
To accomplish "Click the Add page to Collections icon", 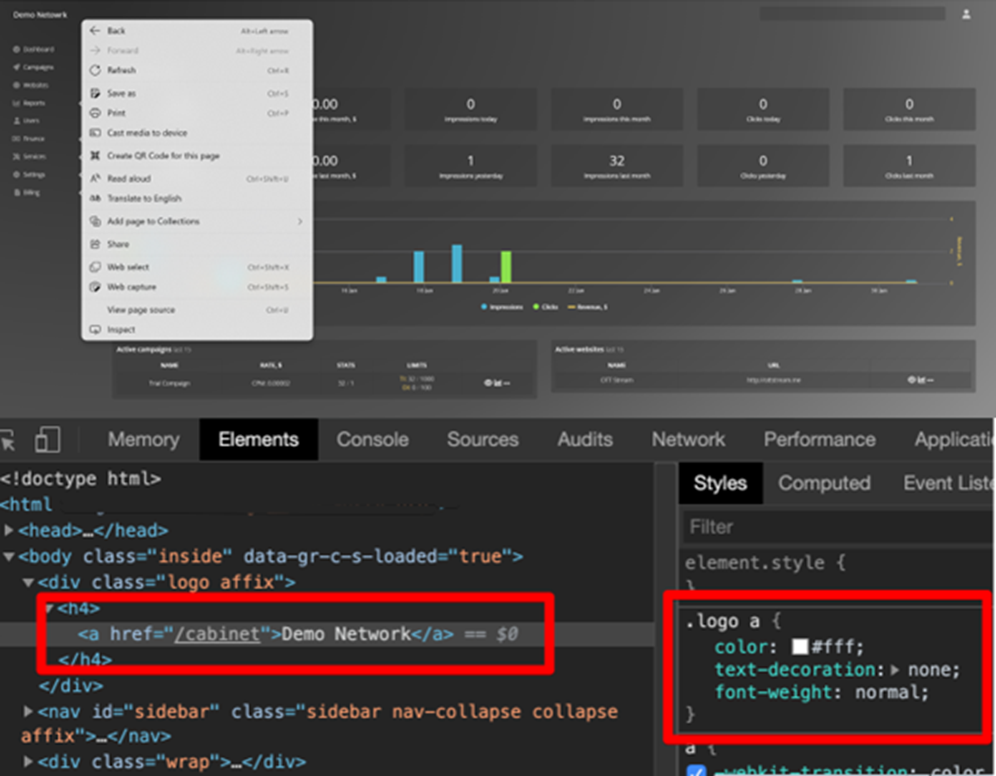I will click(95, 221).
